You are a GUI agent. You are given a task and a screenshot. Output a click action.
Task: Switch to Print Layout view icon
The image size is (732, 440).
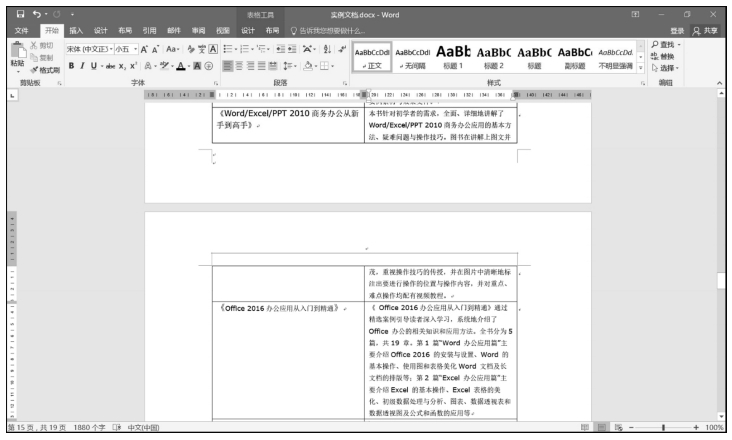[x=602, y=427]
